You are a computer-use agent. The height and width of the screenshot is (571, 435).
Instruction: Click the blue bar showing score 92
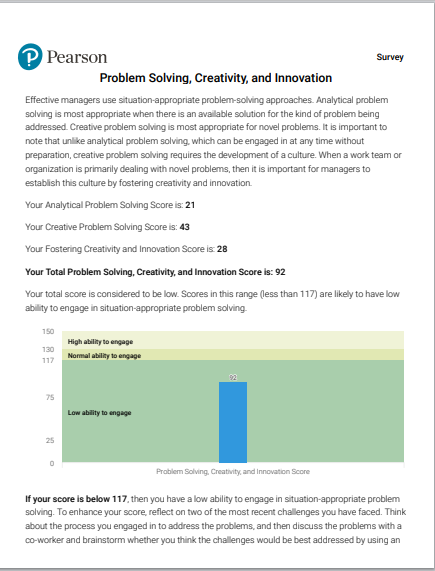point(233,422)
